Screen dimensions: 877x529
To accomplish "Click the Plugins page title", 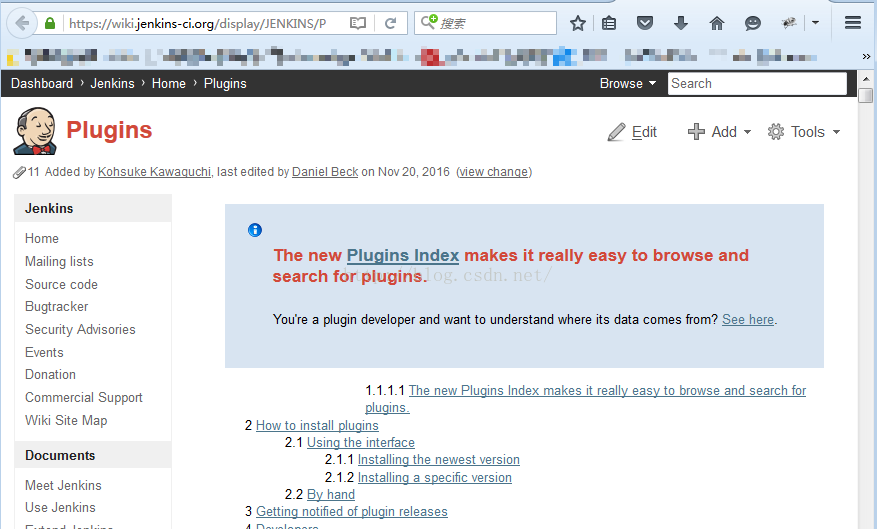I will tap(109, 130).
